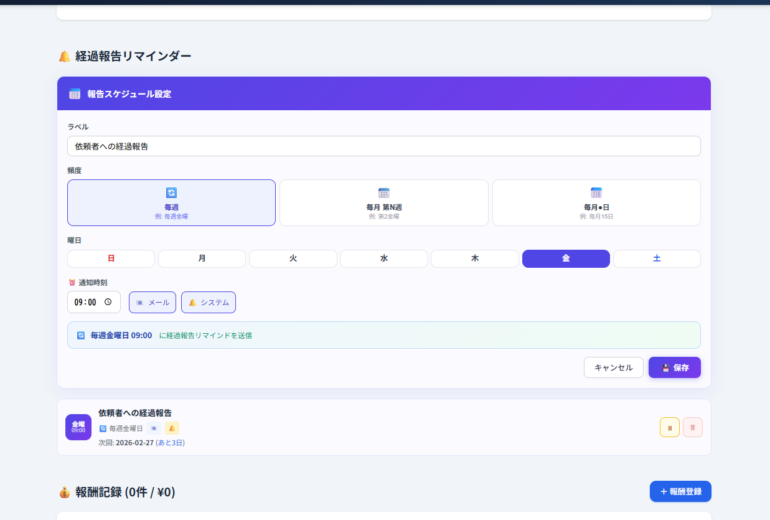Click the pause icon on the reminder item
This screenshot has height=520, width=770.
click(x=669, y=427)
